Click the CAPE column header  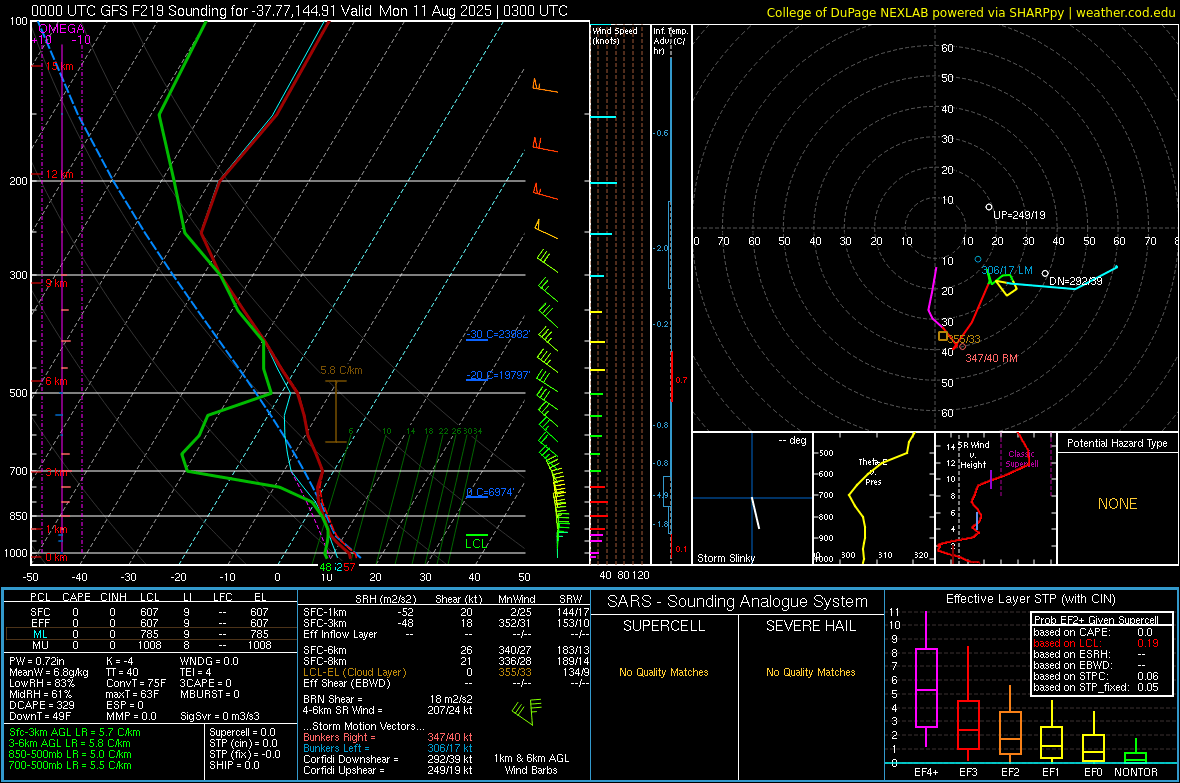pyautogui.click(x=76, y=597)
